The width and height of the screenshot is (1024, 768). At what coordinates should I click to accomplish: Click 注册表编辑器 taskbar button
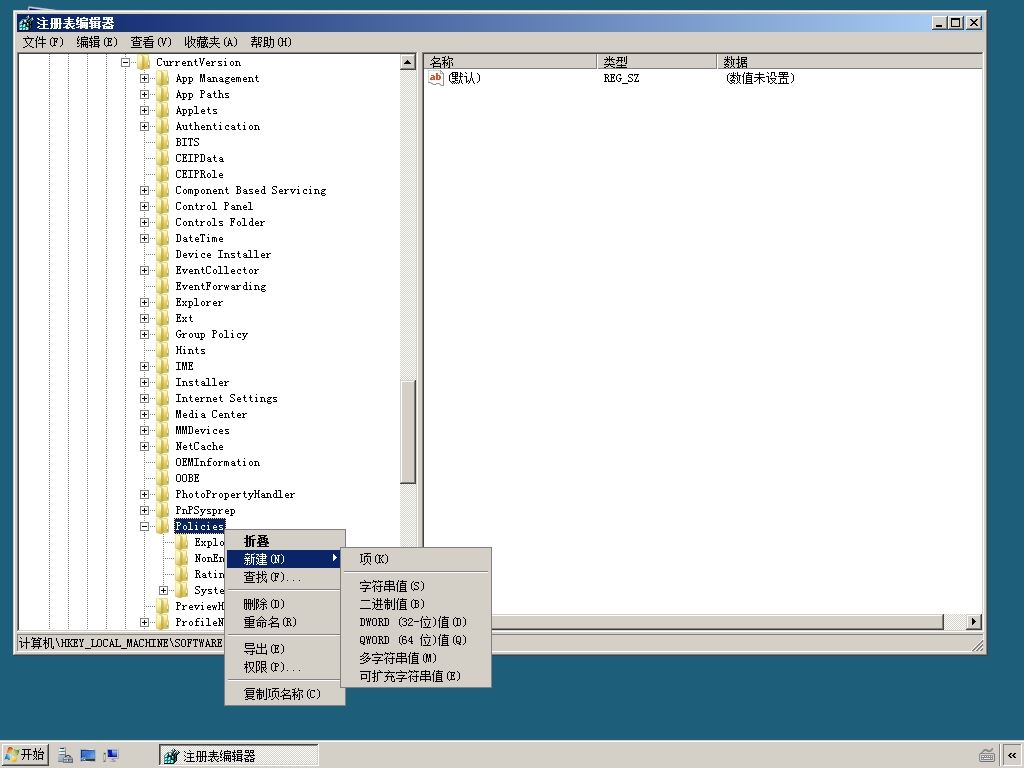pos(238,756)
